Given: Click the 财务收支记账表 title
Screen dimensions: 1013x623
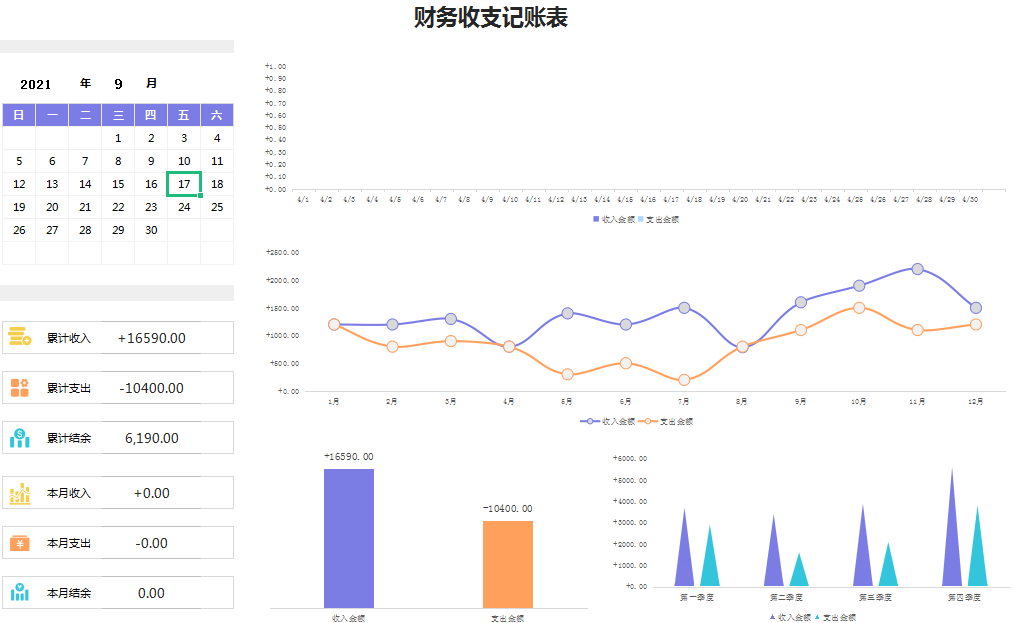Looking at the screenshot, I should [x=491, y=18].
